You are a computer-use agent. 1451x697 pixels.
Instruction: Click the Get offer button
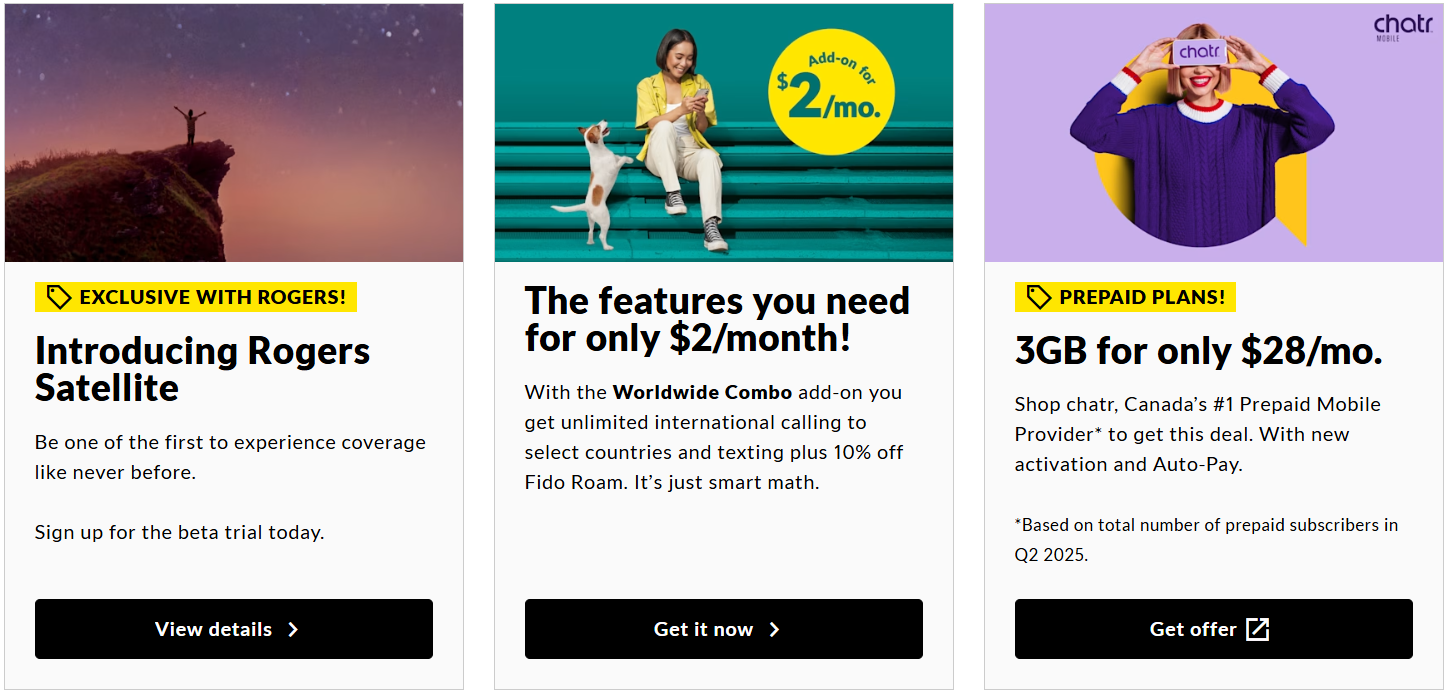1212,629
